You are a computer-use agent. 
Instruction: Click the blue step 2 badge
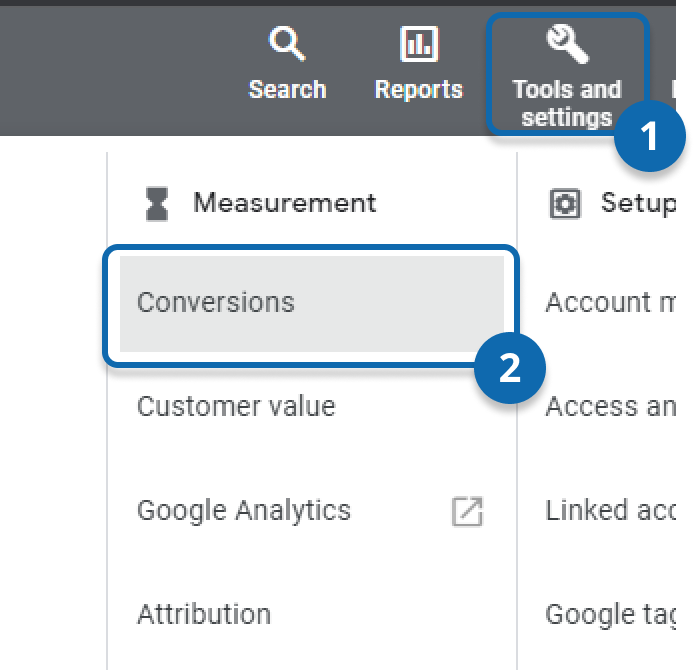pos(510,369)
